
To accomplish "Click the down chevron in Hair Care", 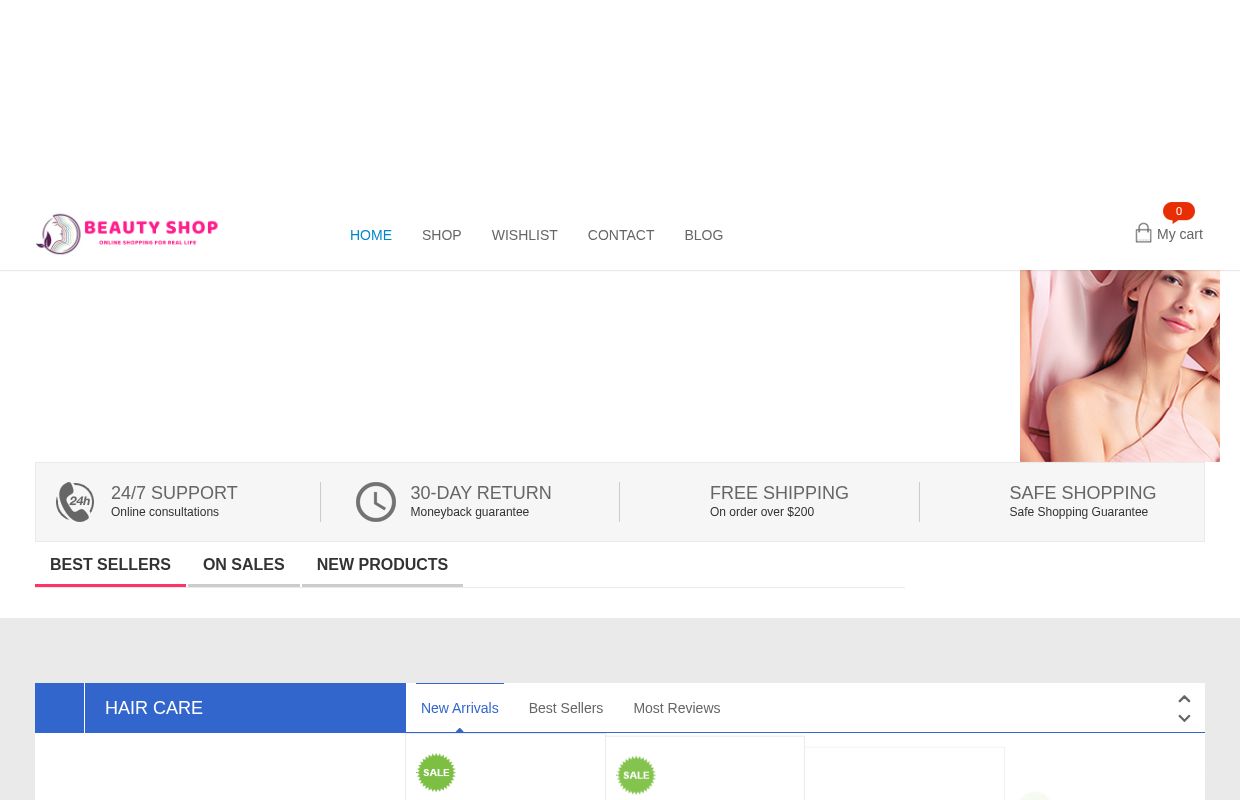I will tap(1184, 718).
